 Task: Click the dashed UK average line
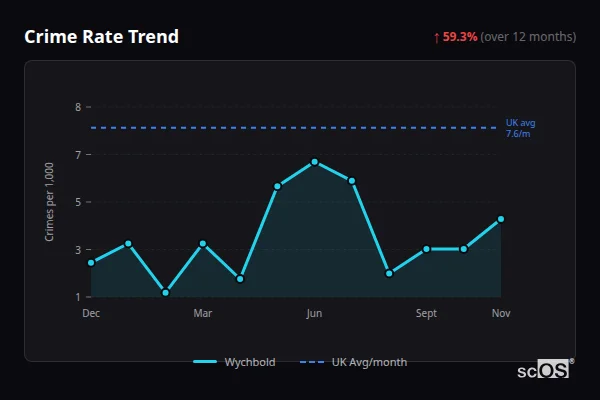coord(294,128)
